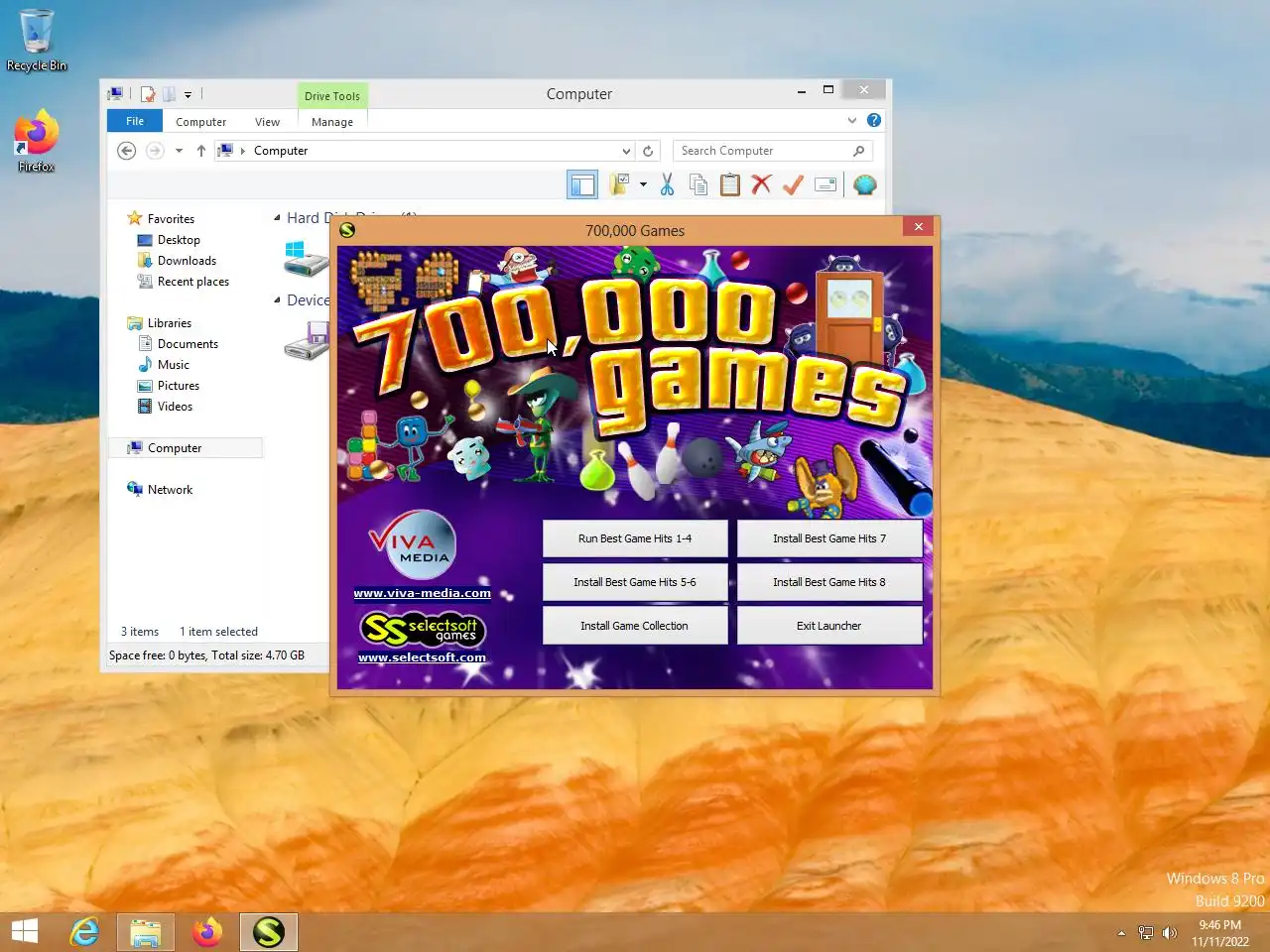Click the Explorer window title bar computer icon
The height and width of the screenshot is (952, 1270).
(x=117, y=93)
